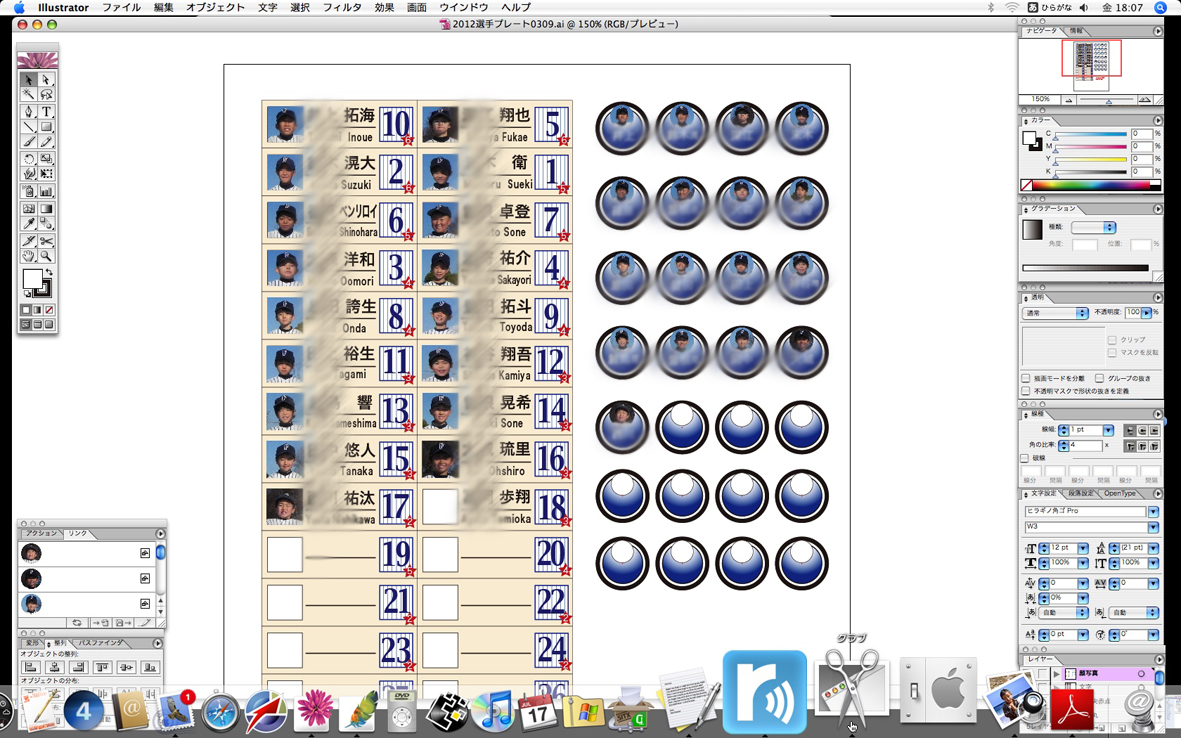Toggle グループの抜き checkbox
This screenshot has width=1181, height=738.
1100,378
